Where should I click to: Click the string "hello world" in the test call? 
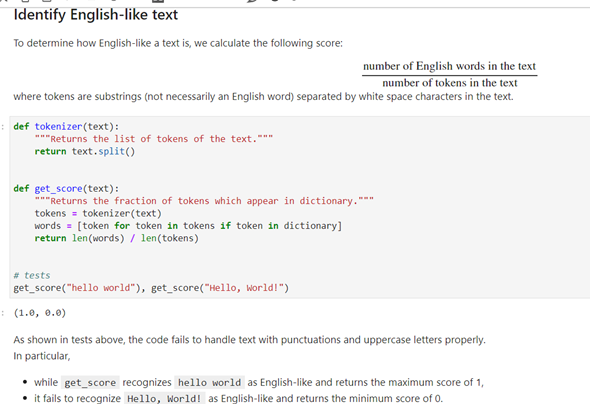click(x=100, y=288)
